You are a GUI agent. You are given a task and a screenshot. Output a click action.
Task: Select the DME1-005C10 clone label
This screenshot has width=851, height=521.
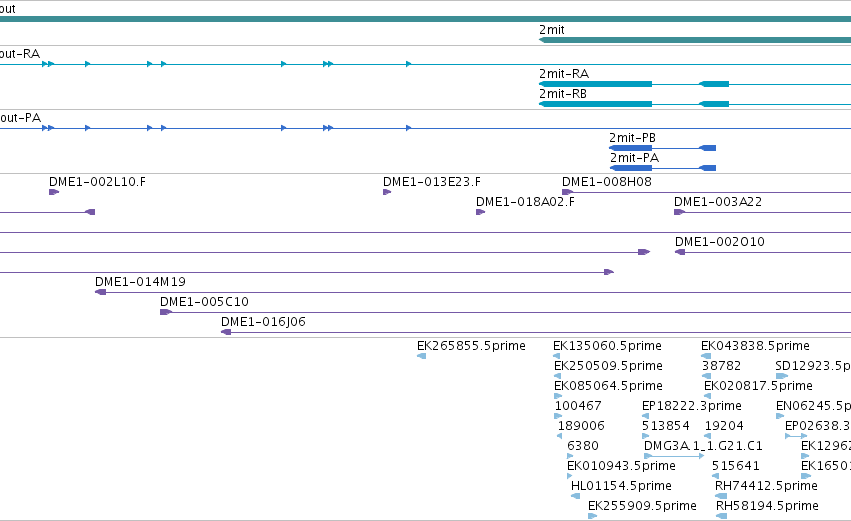click(204, 302)
